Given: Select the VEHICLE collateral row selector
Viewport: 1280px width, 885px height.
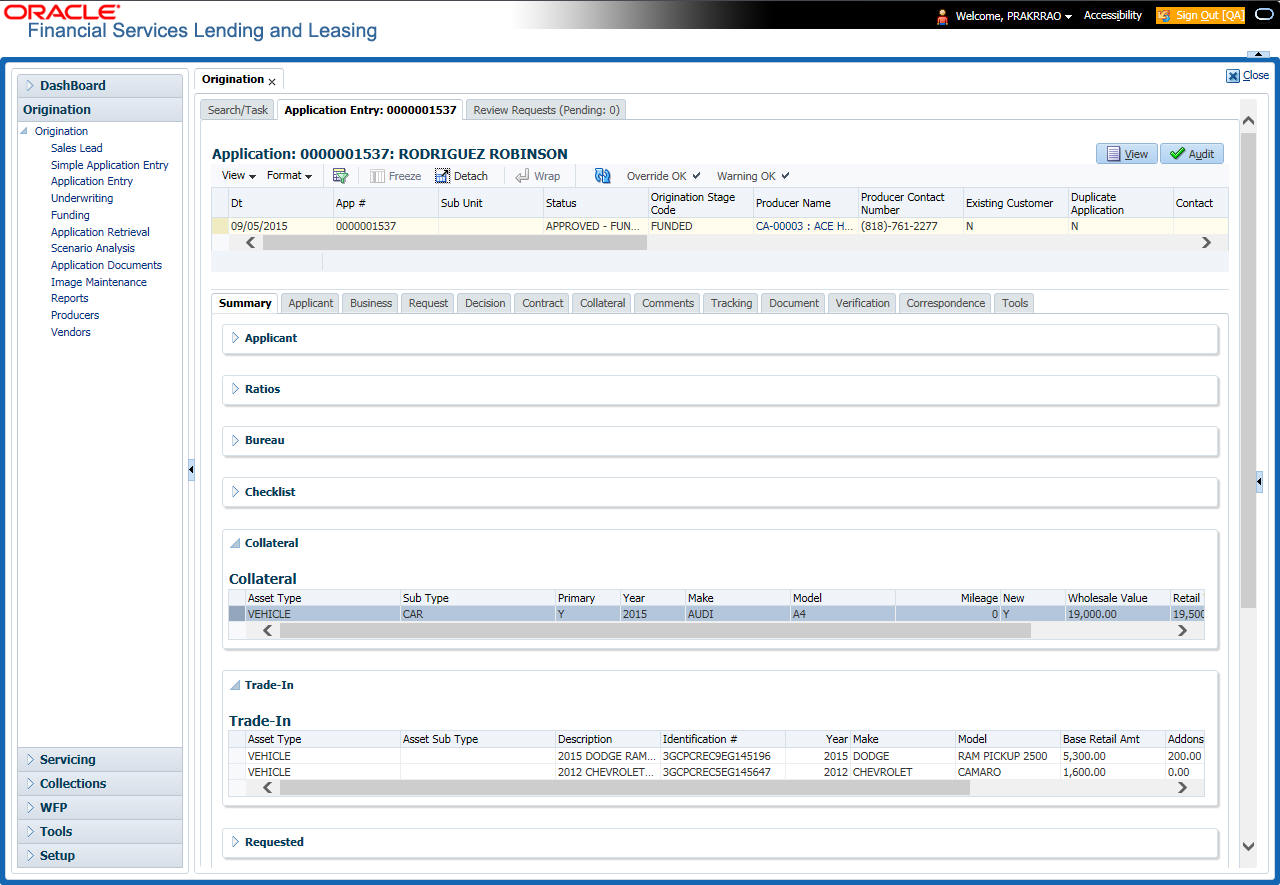Looking at the screenshot, I should (x=237, y=614).
